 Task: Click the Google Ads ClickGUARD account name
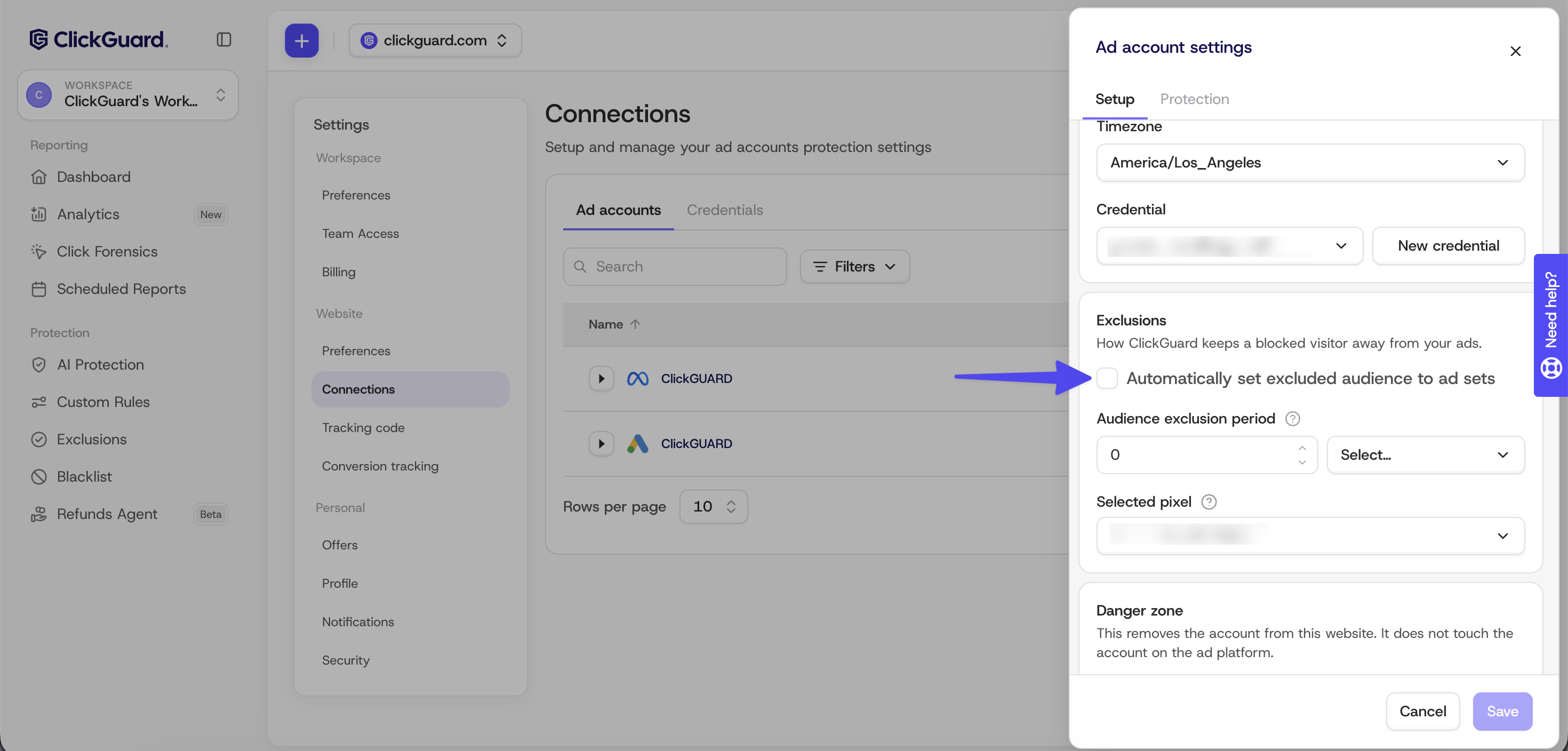pyautogui.click(x=697, y=444)
